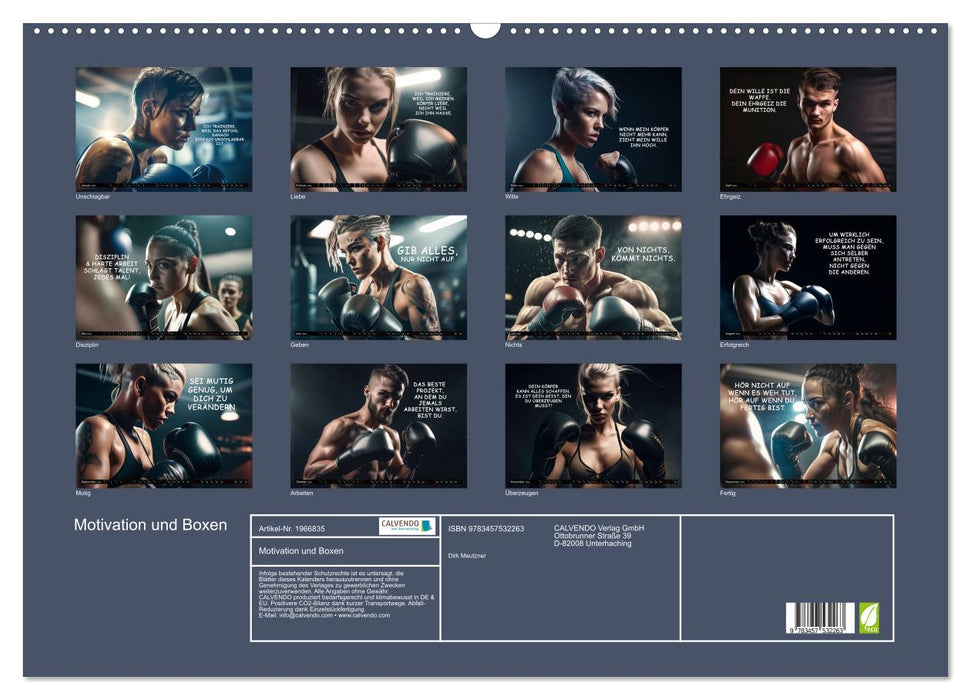Click the 'Überzeugen' month image

593,425
